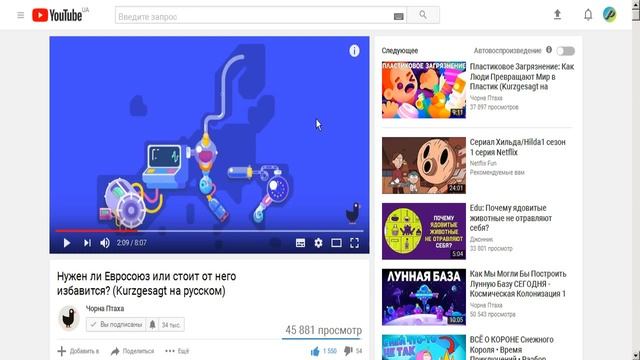Toggle subtitles on the player
The width and height of the screenshot is (640, 360).
click(x=300, y=243)
